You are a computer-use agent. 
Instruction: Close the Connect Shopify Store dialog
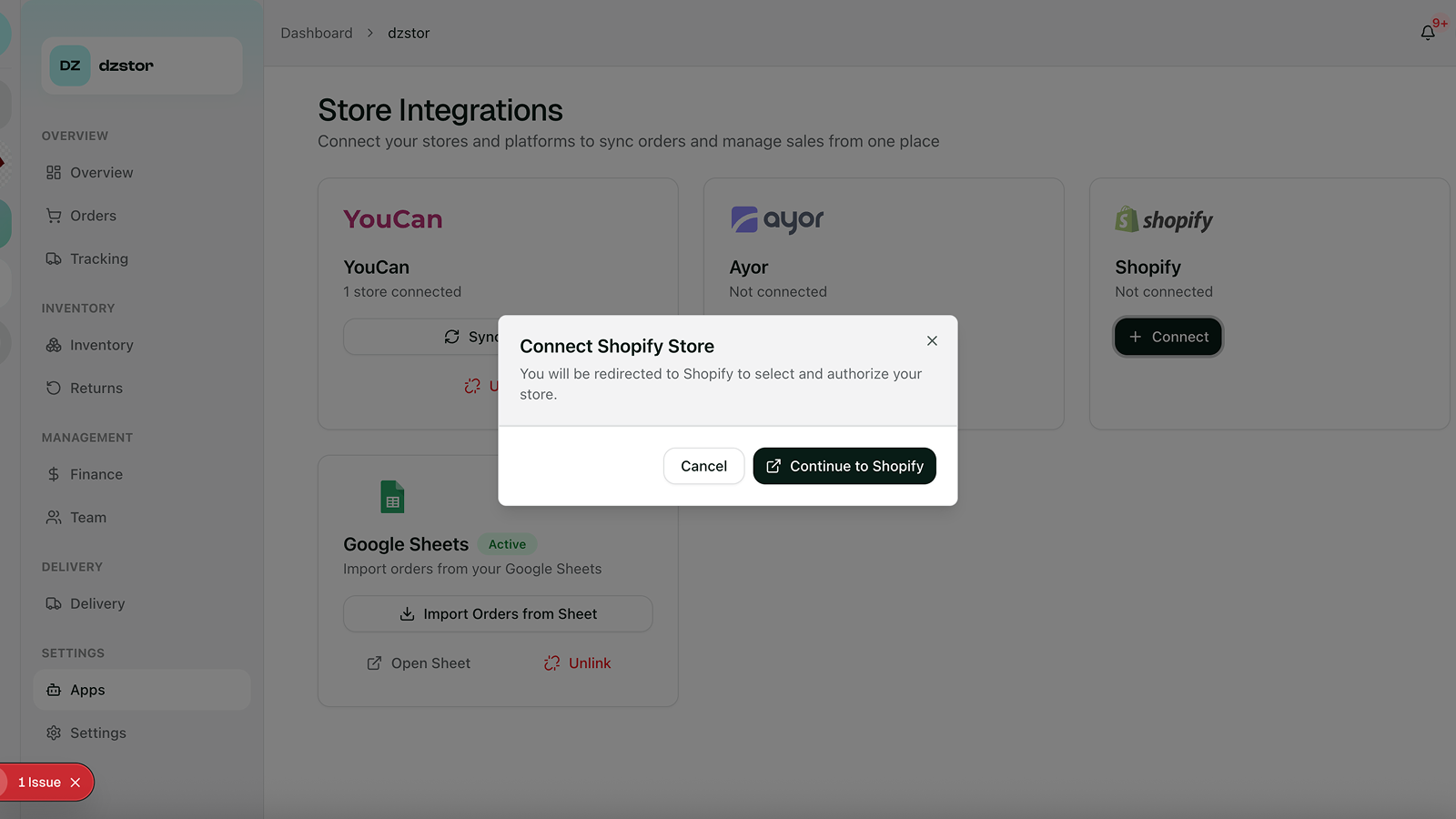tap(932, 340)
